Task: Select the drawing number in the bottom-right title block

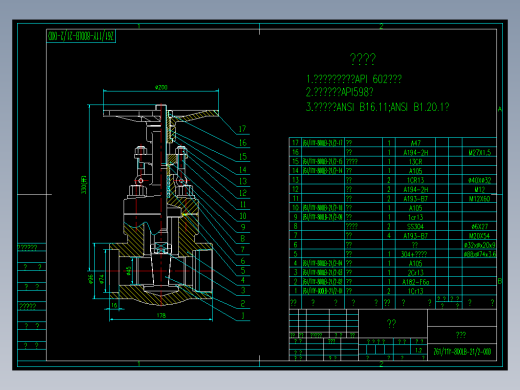Action: click(462, 352)
